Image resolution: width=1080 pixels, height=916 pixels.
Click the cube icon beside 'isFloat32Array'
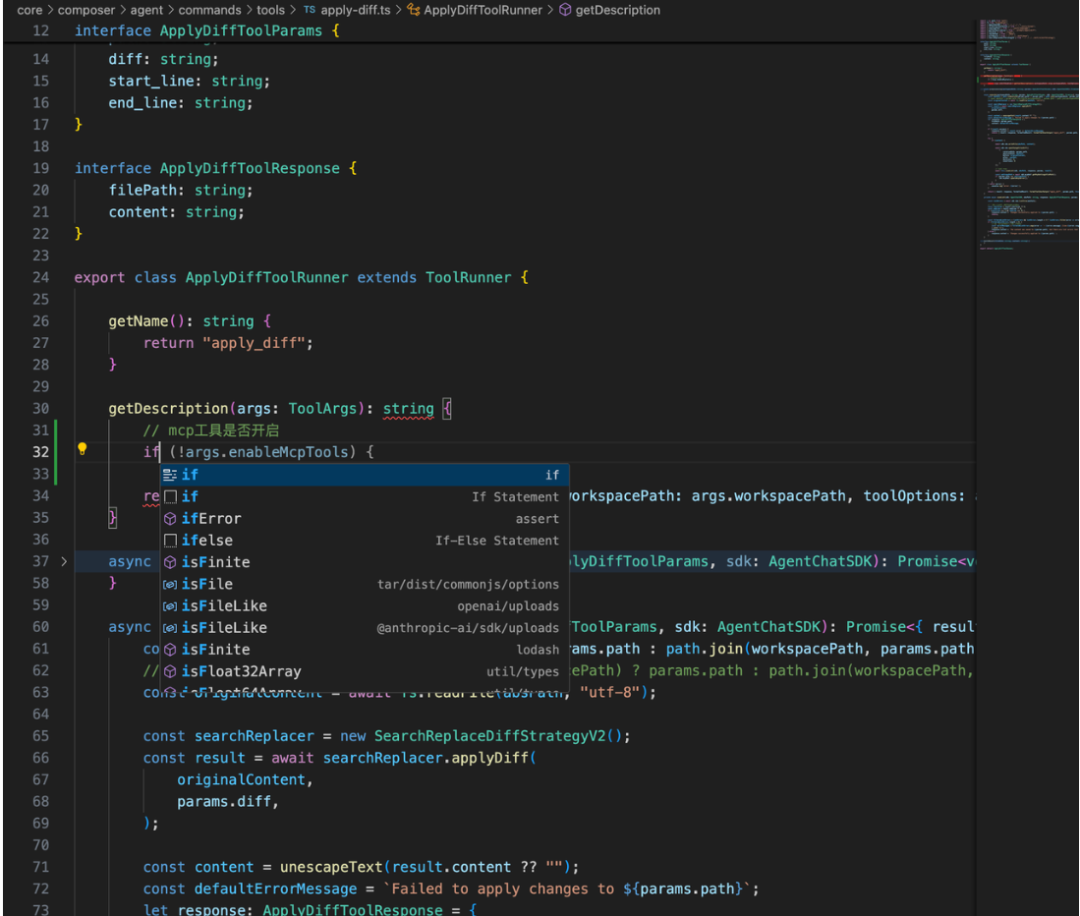click(170, 672)
